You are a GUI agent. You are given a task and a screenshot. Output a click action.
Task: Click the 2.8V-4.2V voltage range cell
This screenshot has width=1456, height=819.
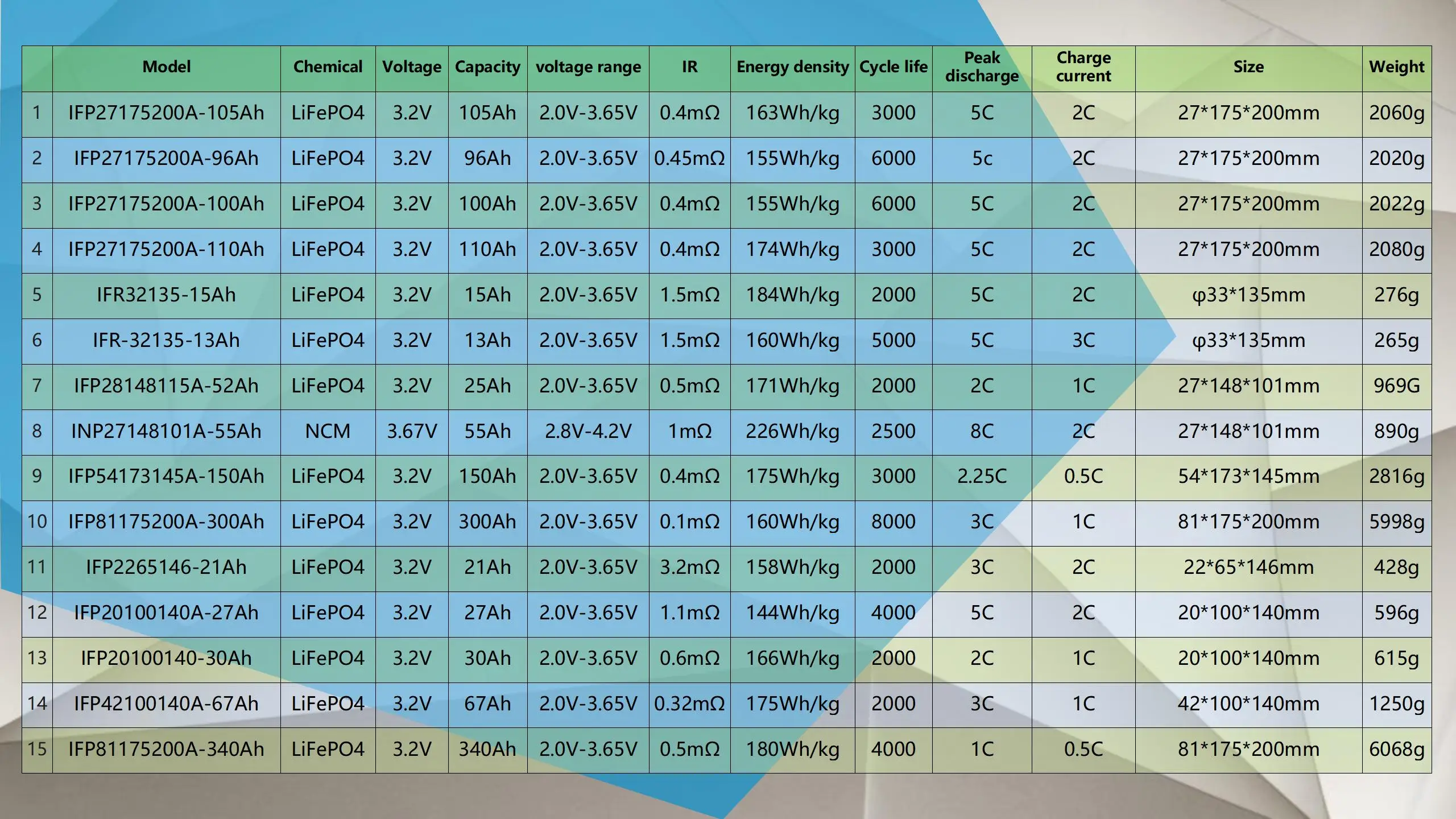588,431
